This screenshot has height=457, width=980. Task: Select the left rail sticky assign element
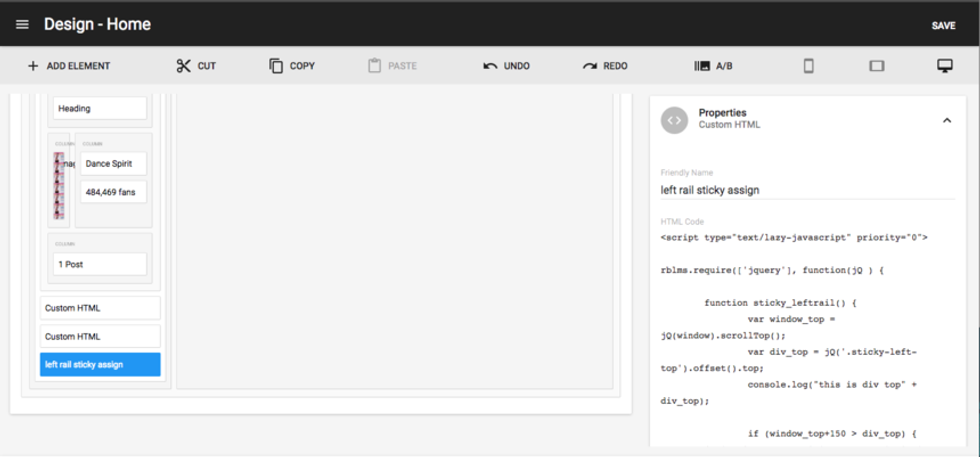(100, 365)
